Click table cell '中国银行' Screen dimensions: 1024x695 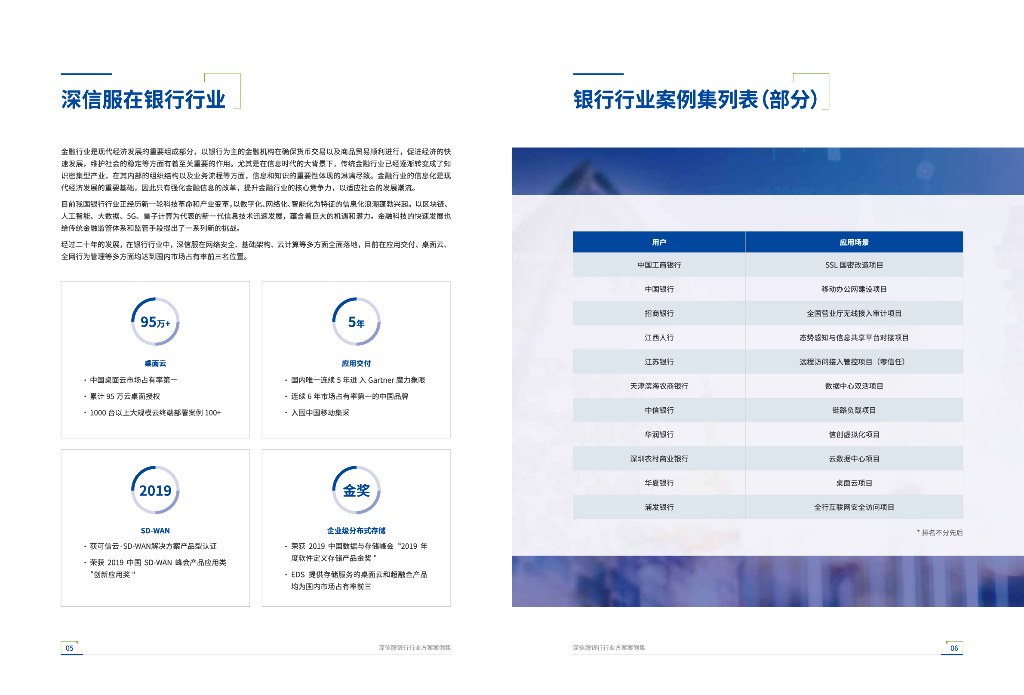(x=659, y=289)
